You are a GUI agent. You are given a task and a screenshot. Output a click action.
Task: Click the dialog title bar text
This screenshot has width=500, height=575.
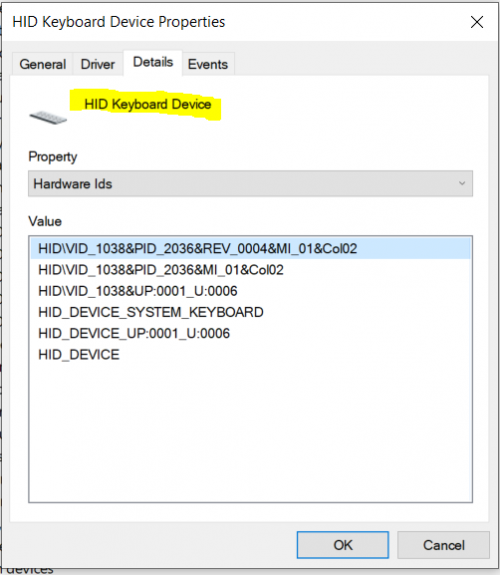point(118,22)
